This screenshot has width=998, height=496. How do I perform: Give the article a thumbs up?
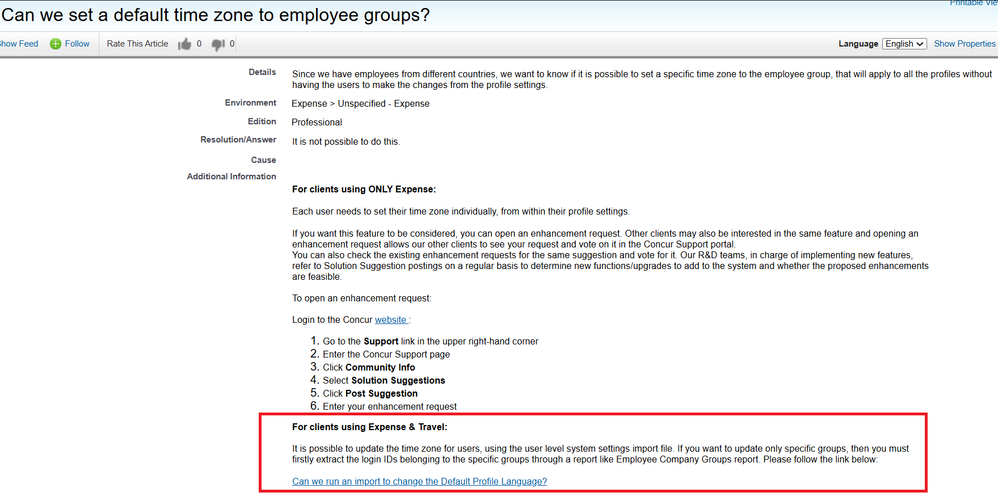click(x=185, y=44)
